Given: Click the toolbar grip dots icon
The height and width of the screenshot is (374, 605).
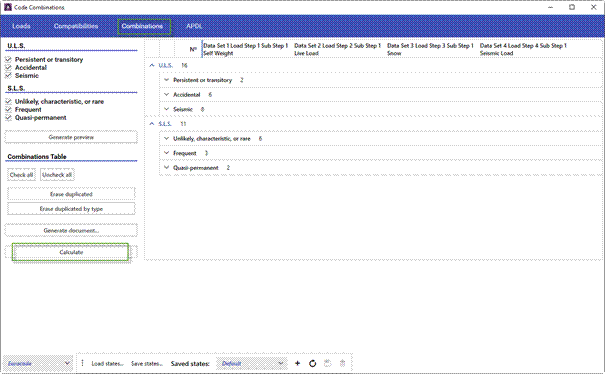Looking at the screenshot, I should [x=82, y=363].
